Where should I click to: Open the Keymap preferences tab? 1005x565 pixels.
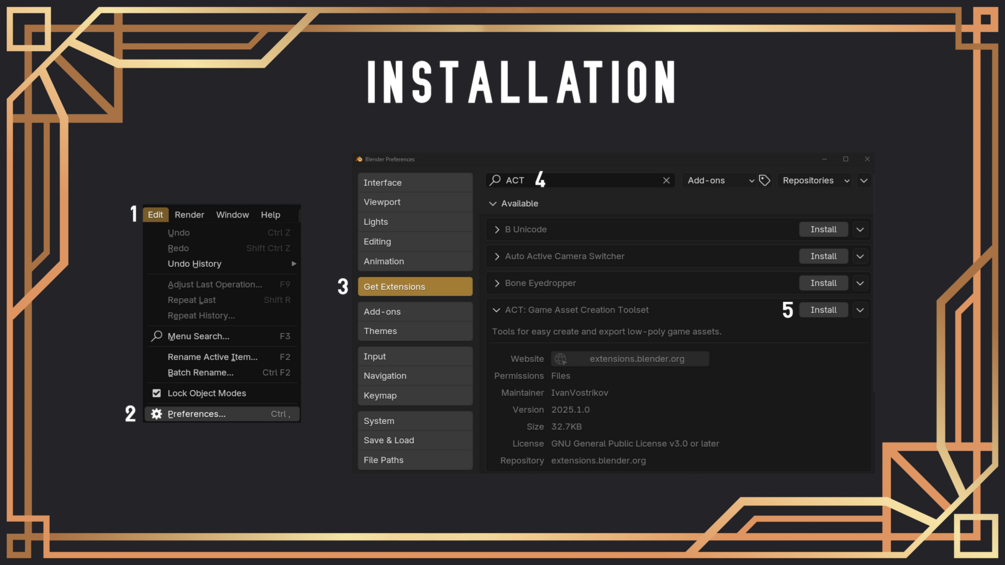415,395
